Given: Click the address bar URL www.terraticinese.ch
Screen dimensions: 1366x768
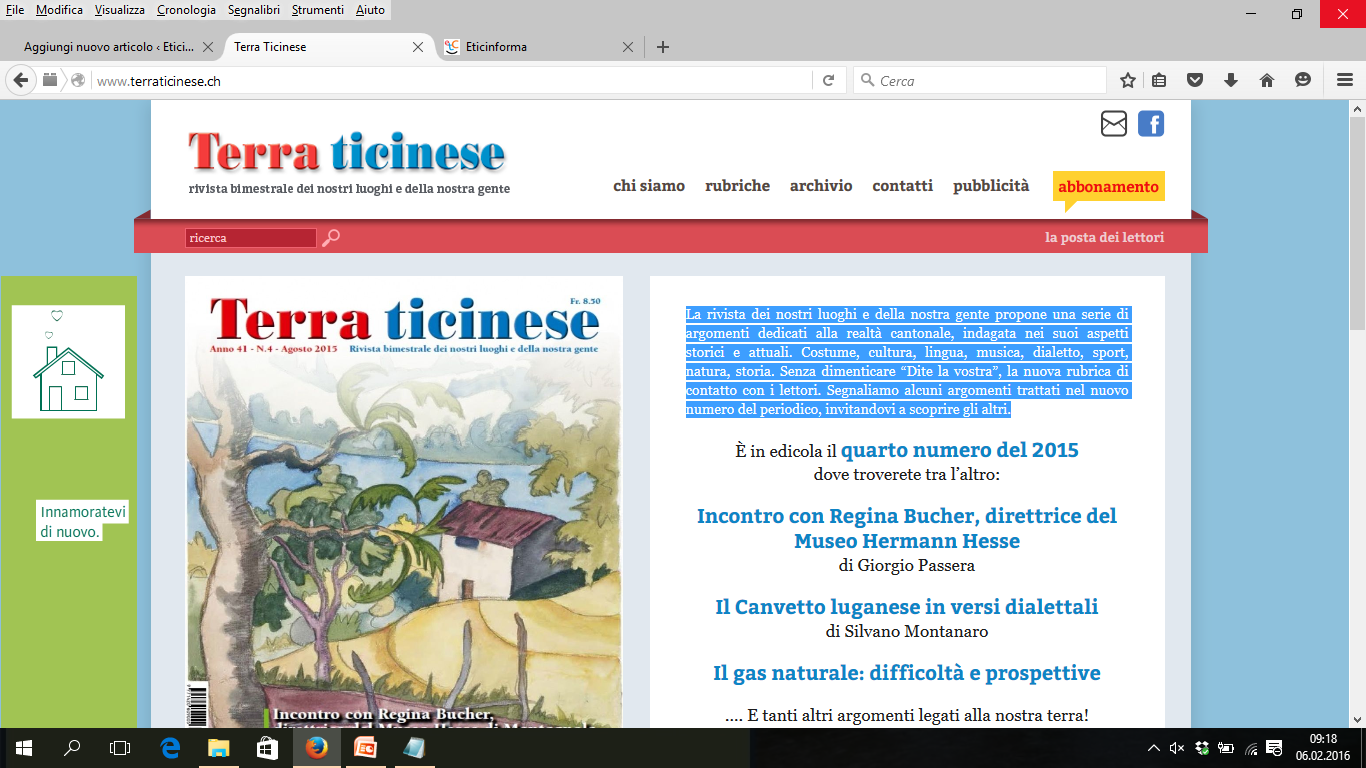Looking at the screenshot, I should (159, 81).
